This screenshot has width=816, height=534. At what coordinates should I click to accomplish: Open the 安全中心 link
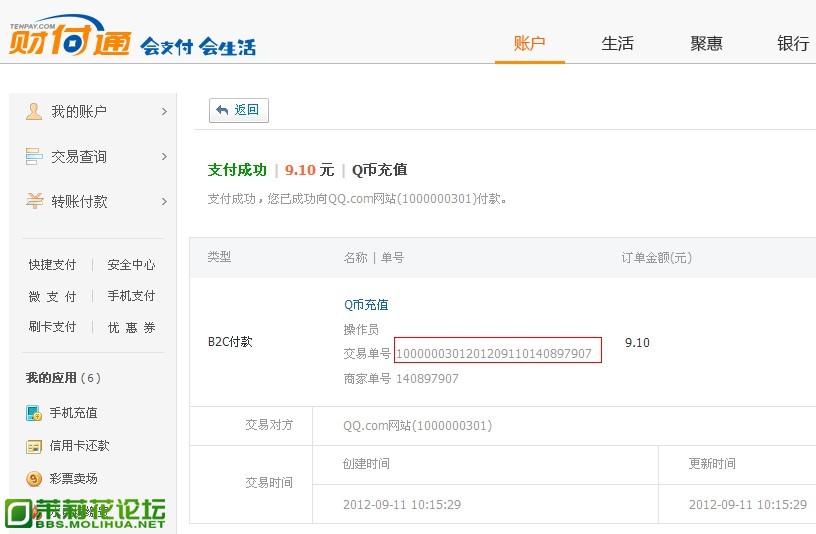(x=131, y=264)
